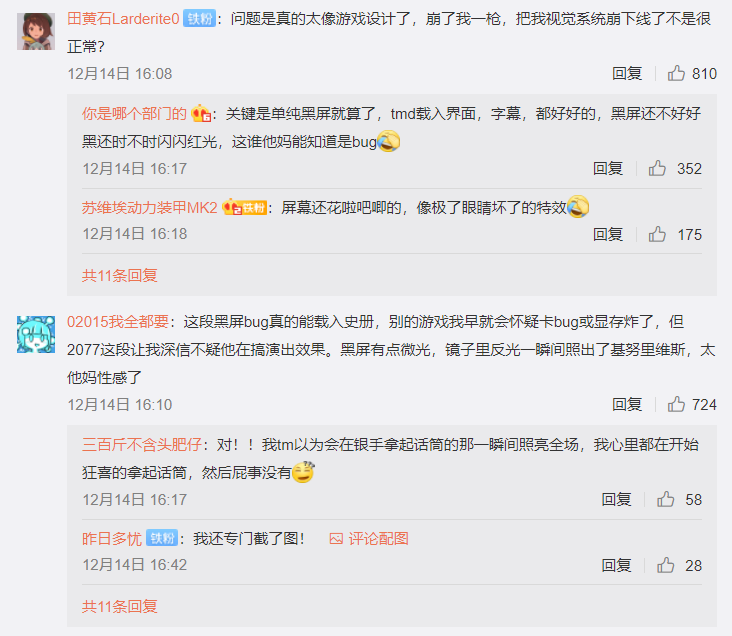Expand first 共11条回复 replies thread
This screenshot has width=732, height=636.
pos(120,276)
